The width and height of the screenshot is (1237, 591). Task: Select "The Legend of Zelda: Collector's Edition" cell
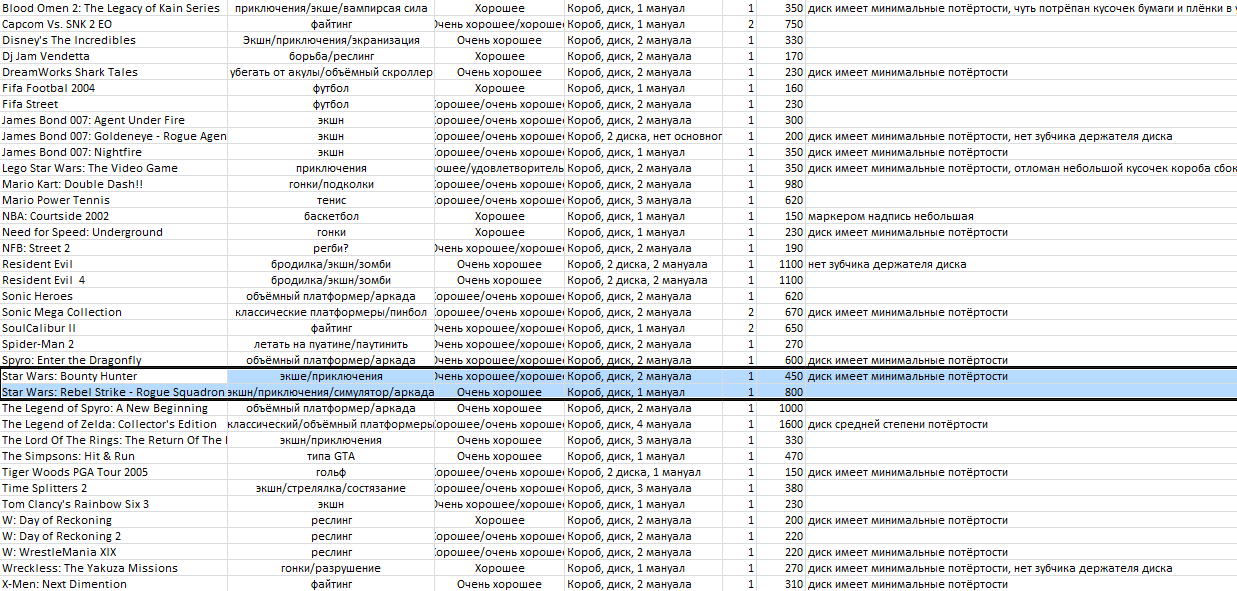114,424
